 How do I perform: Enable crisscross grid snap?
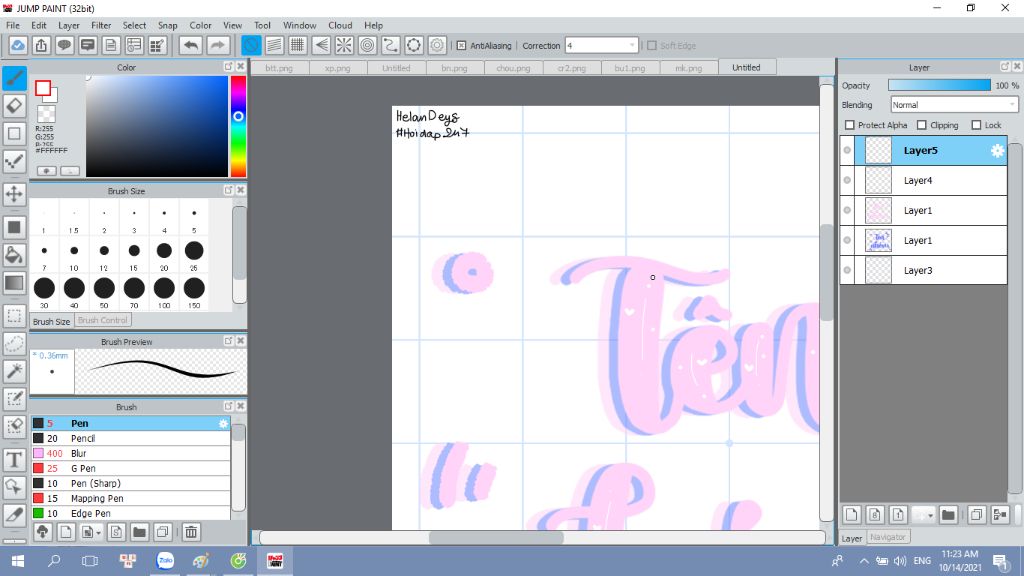click(297, 46)
